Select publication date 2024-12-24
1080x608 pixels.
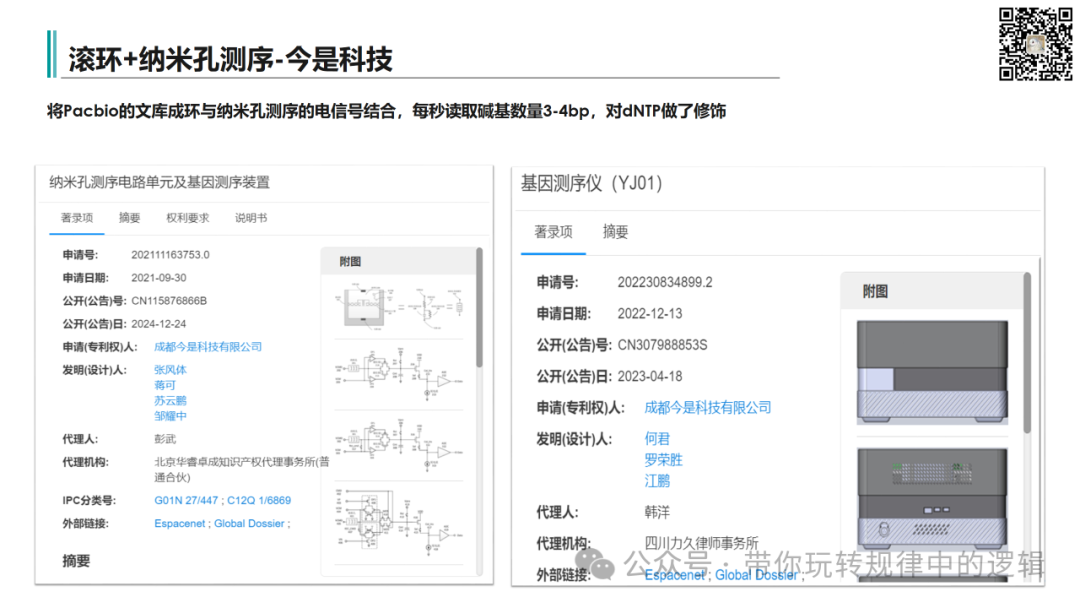[158, 324]
